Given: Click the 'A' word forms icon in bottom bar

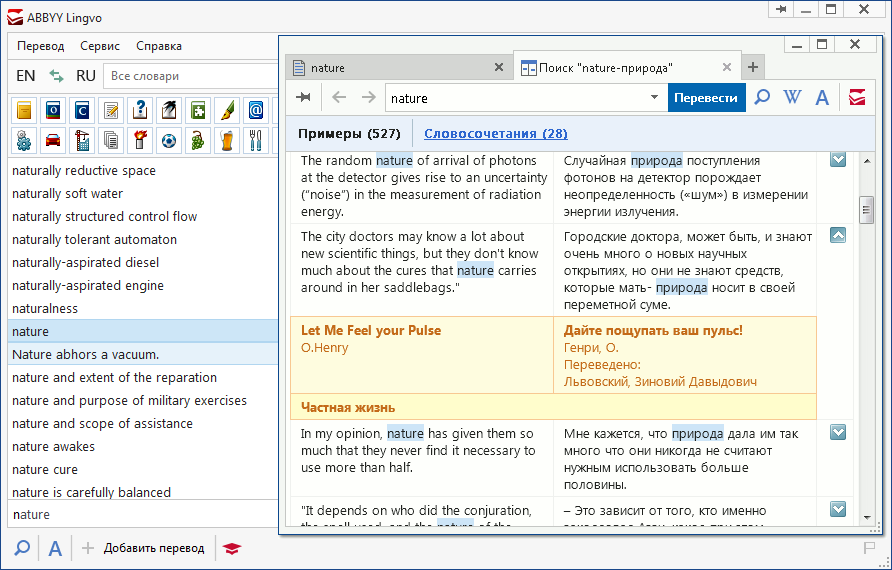Looking at the screenshot, I should (x=55, y=548).
